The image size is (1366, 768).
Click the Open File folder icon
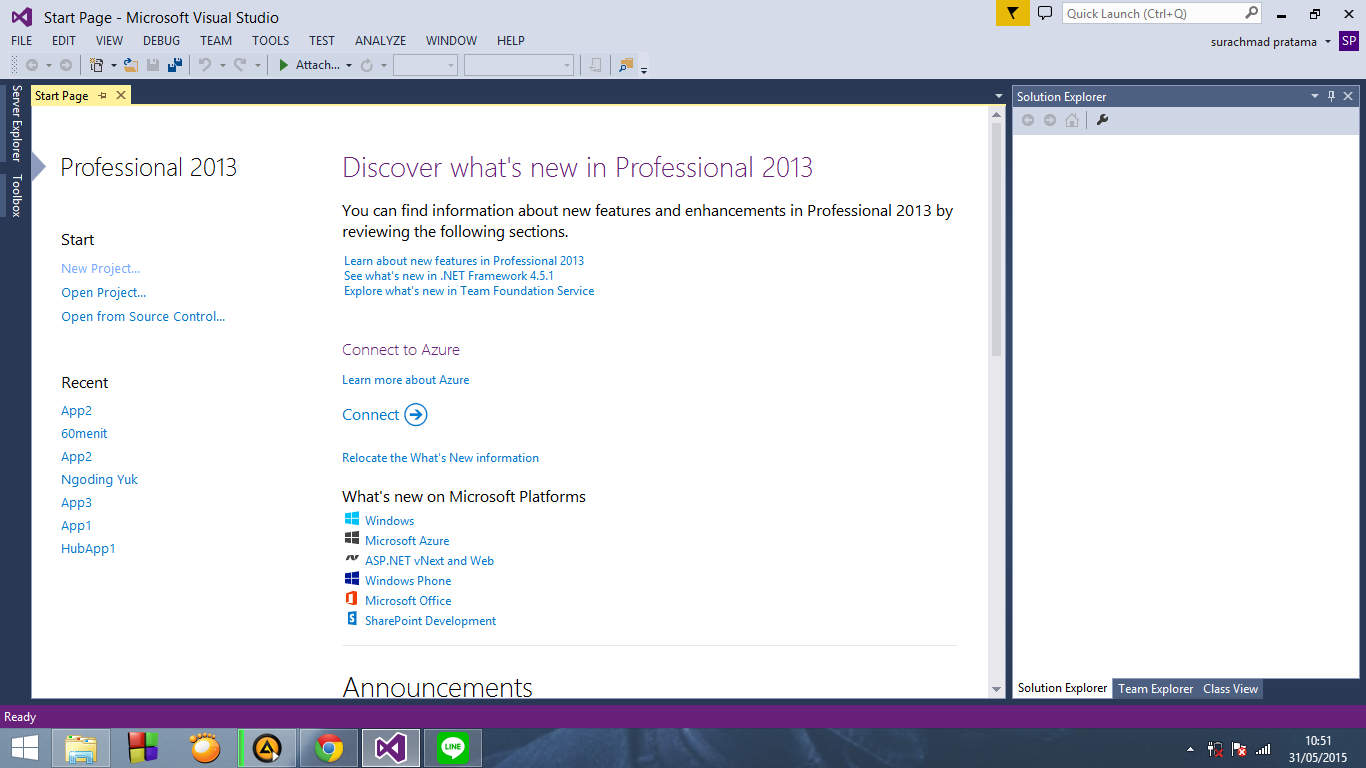click(x=130, y=65)
